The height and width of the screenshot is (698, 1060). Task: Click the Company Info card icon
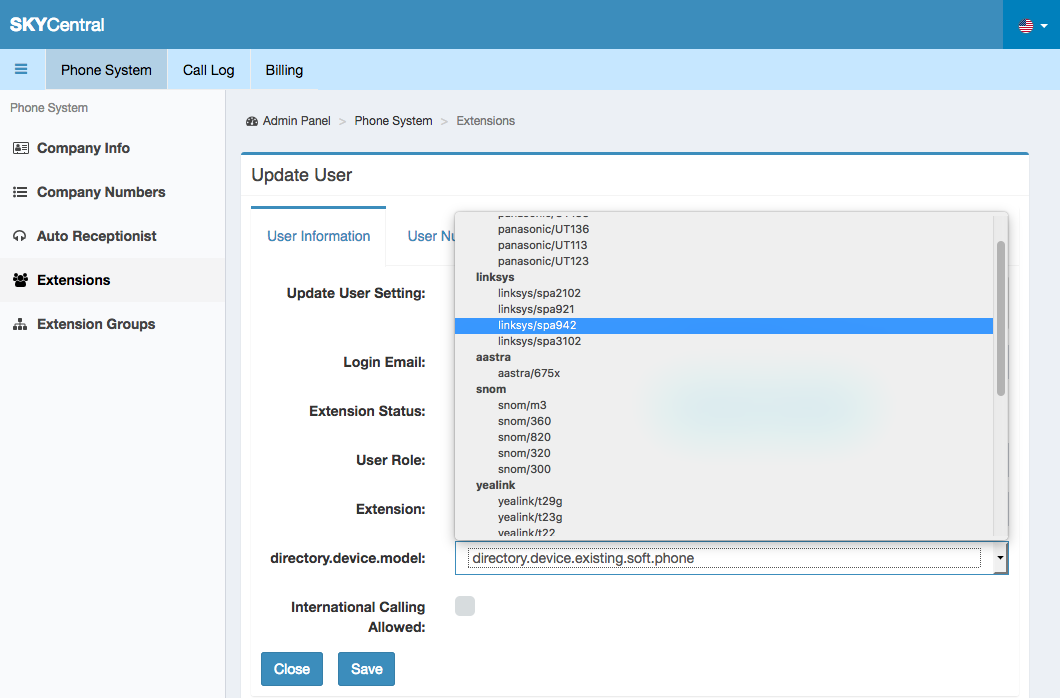pos(21,148)
